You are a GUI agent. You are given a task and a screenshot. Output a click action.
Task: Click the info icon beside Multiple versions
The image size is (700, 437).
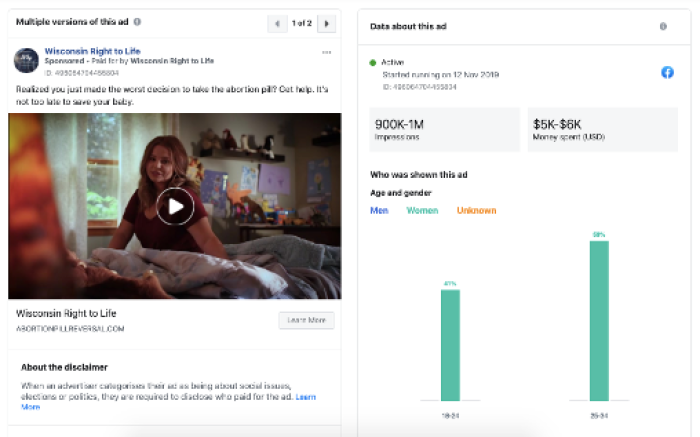coord(137,21)
